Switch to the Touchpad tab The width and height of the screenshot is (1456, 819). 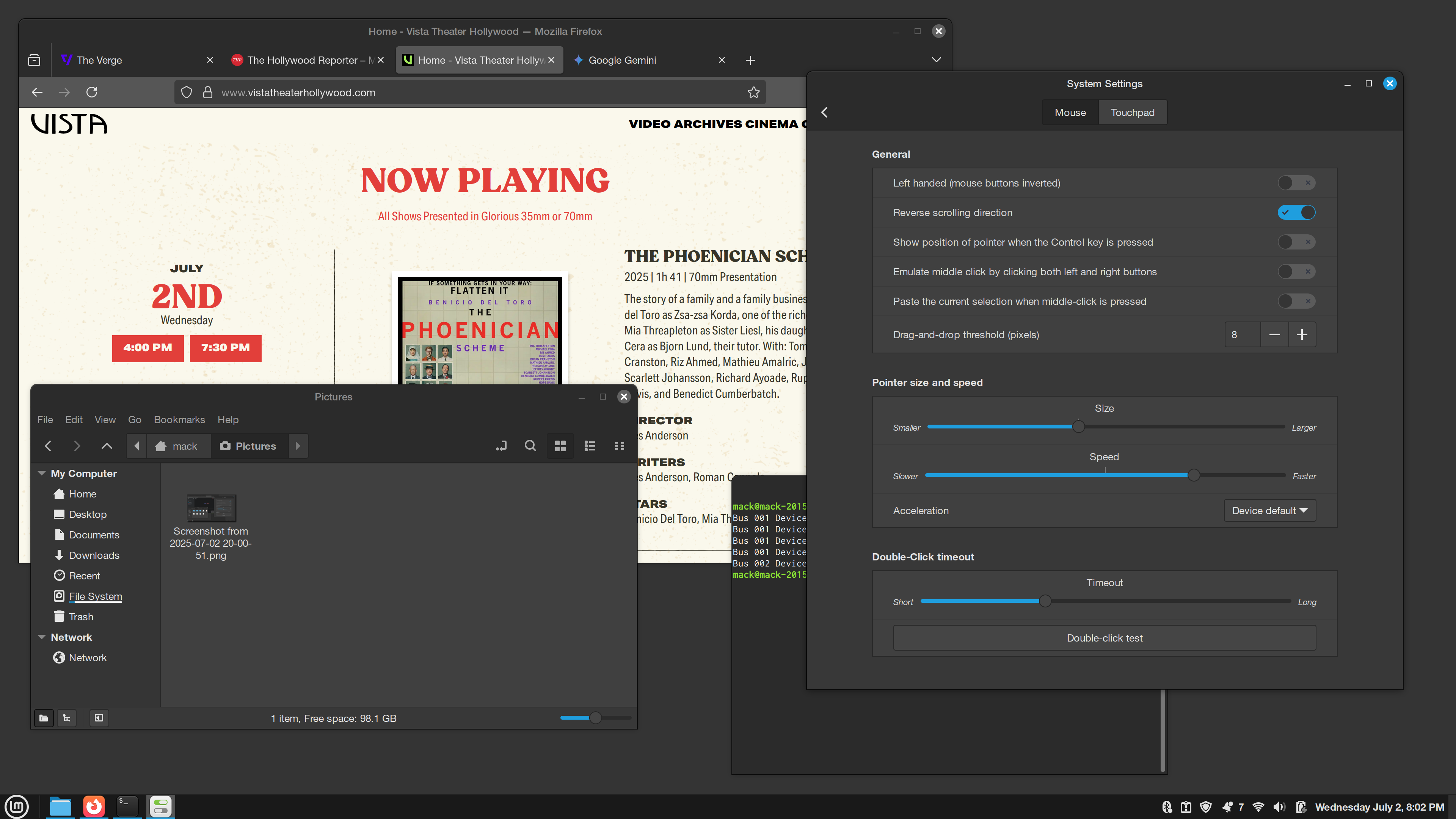click(x=1132, y=113)
